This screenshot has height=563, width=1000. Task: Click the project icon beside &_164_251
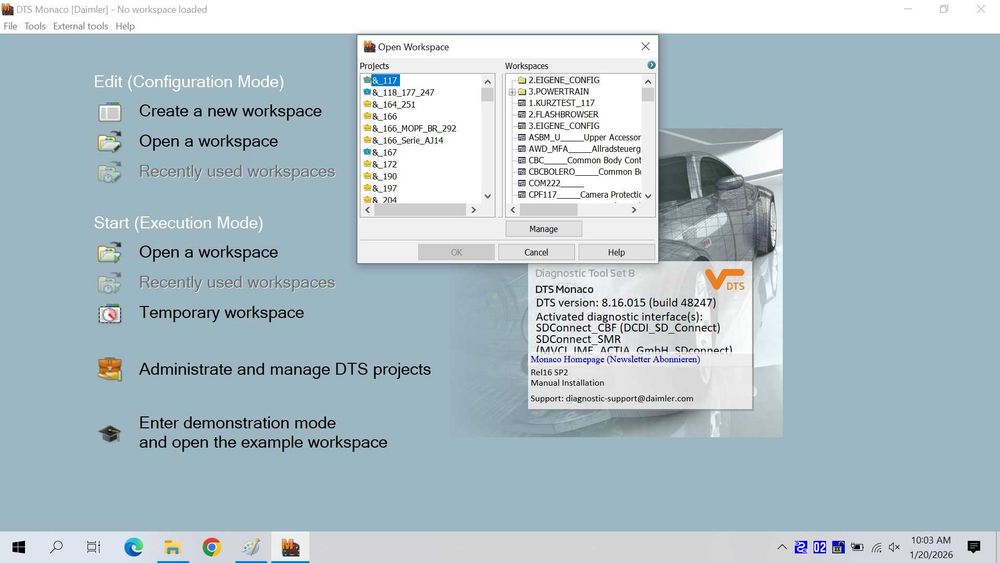[x=367, y=104]
